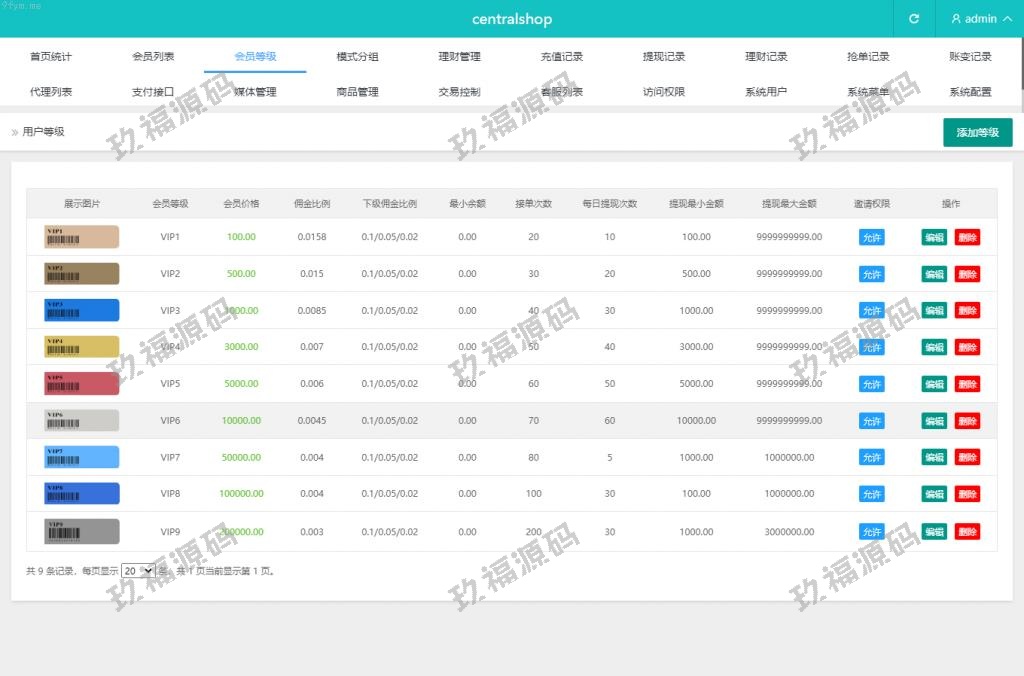Toggle invite permission for VIP8

click(871, 494)
